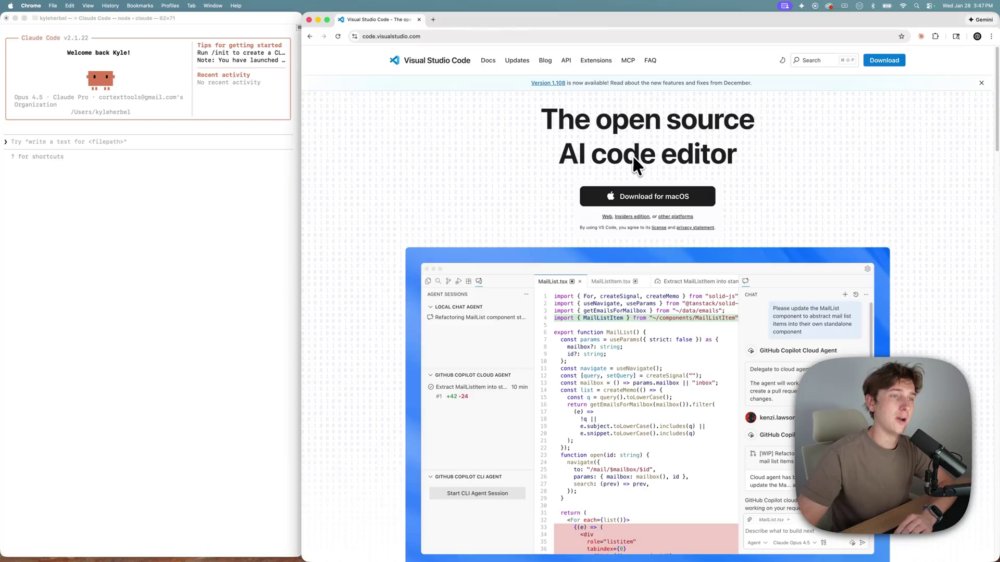Screen dimensions: 1000x562
Task: Click Explorer icon in VS Code preview
Action: (428, 281)
